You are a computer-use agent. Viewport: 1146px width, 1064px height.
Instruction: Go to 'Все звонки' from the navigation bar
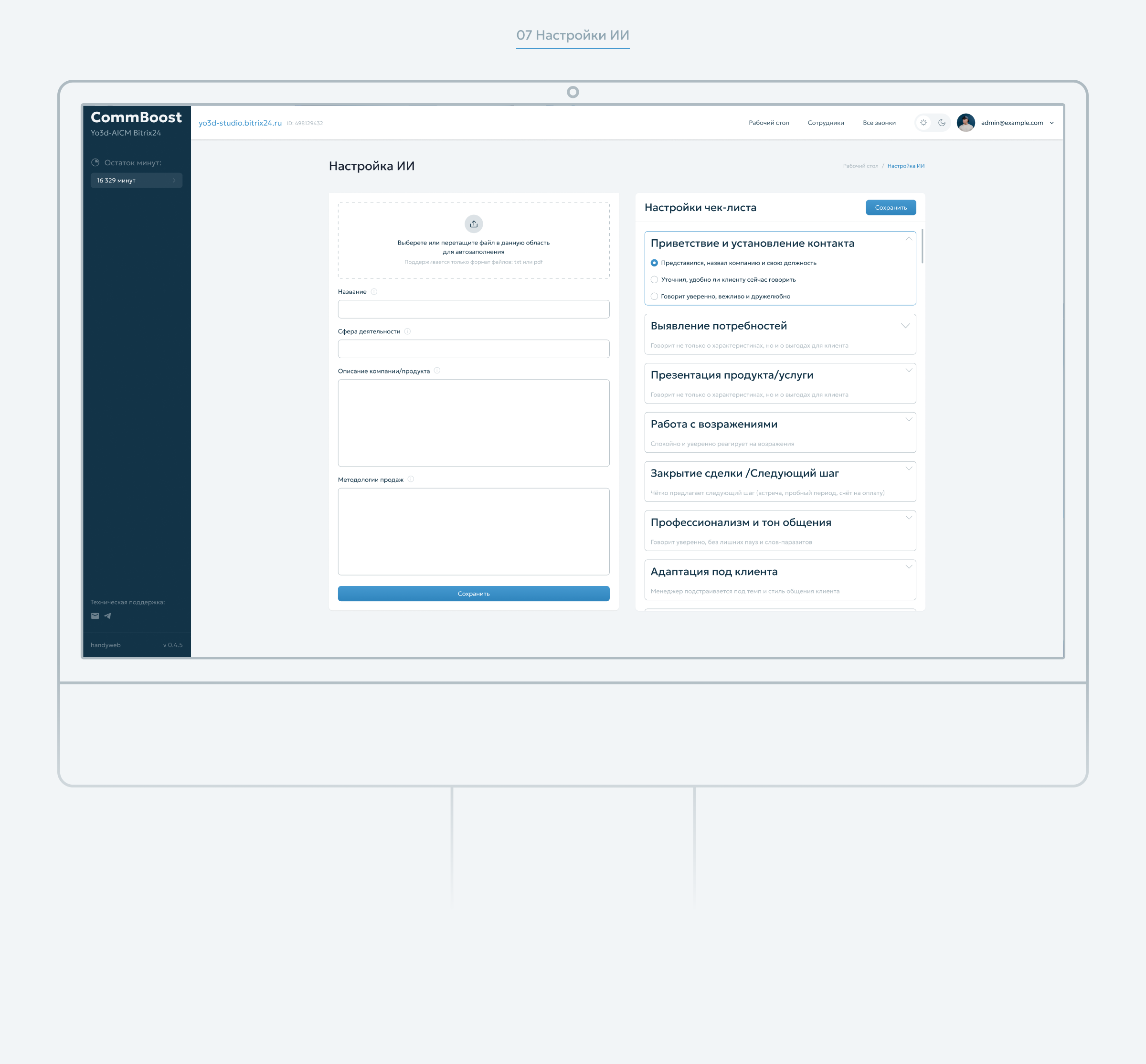(880, 123)
